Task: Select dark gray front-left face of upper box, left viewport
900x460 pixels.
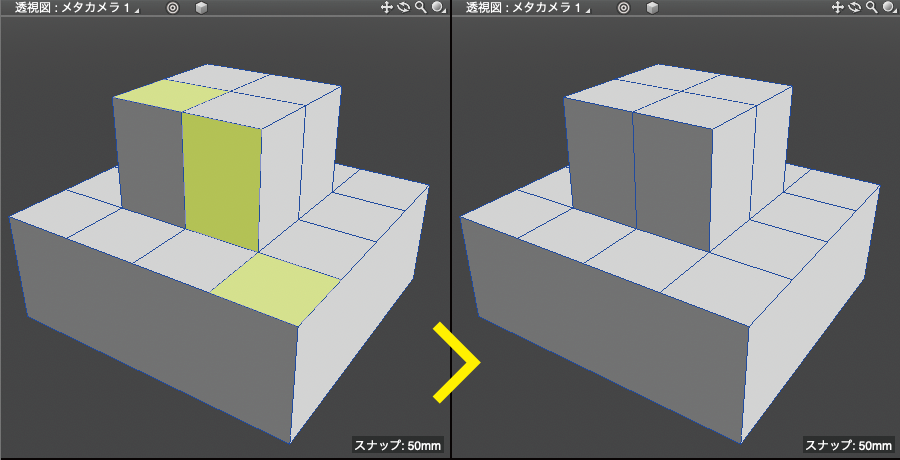Action: click(151, 164)
